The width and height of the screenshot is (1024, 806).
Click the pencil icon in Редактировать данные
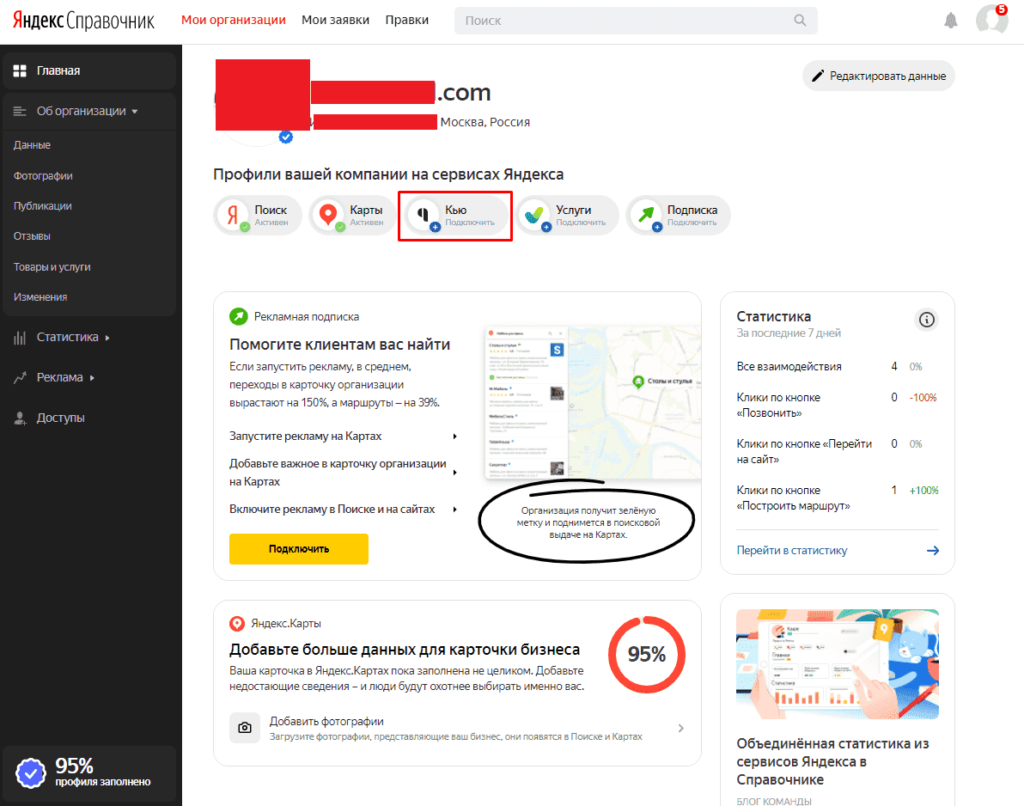(818, 76)
